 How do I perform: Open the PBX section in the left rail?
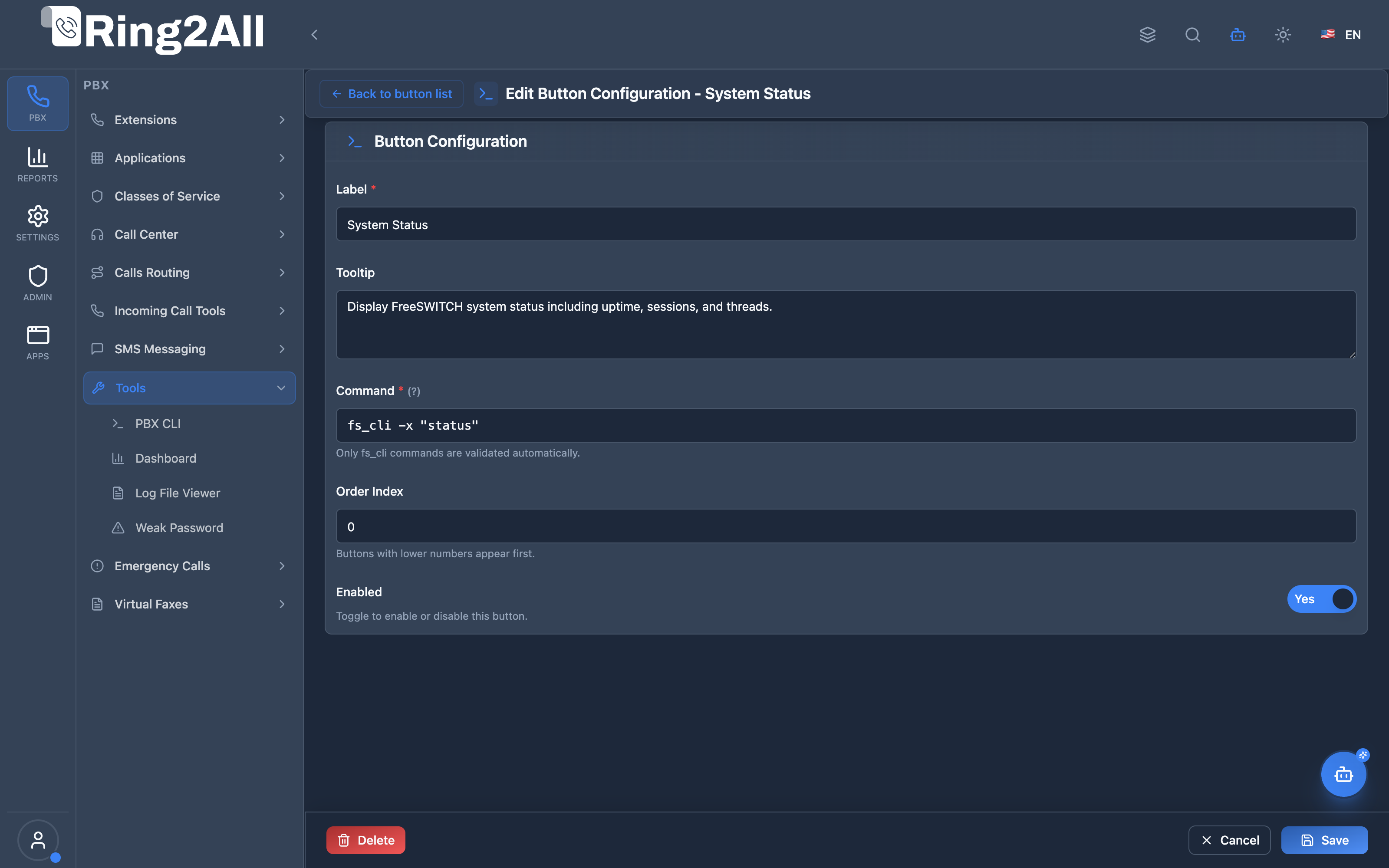(37, 103)
